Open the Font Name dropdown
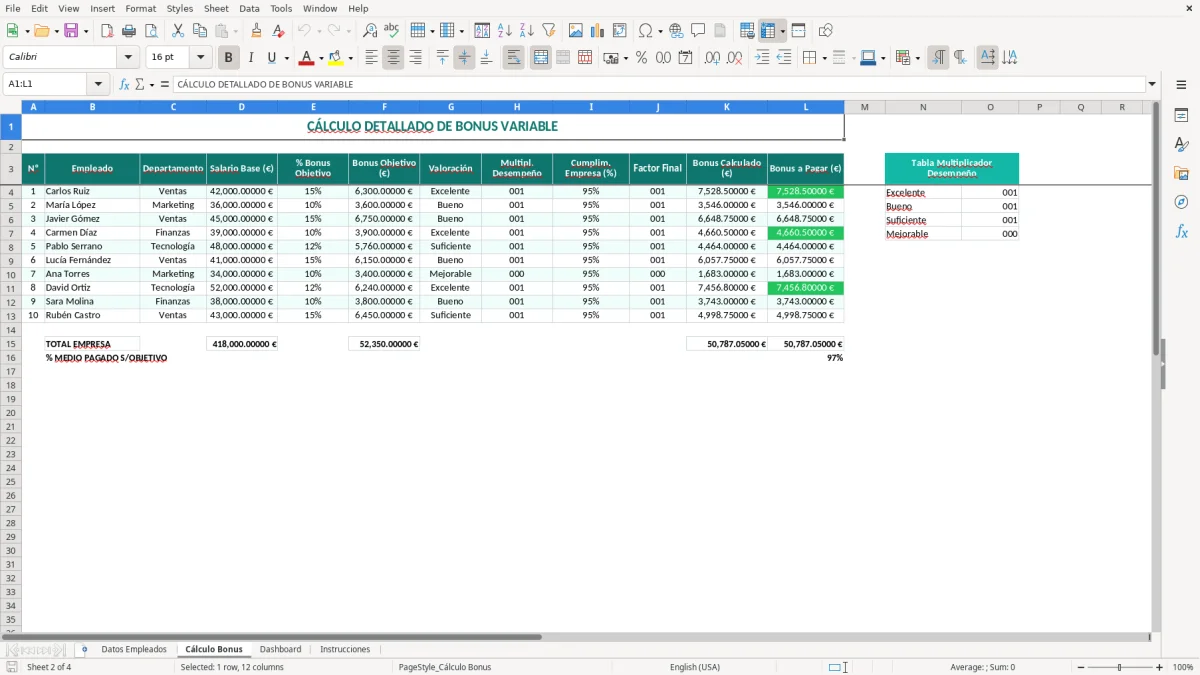The width and height of the screenshot is (1200, 675). (x=128, y=58)
